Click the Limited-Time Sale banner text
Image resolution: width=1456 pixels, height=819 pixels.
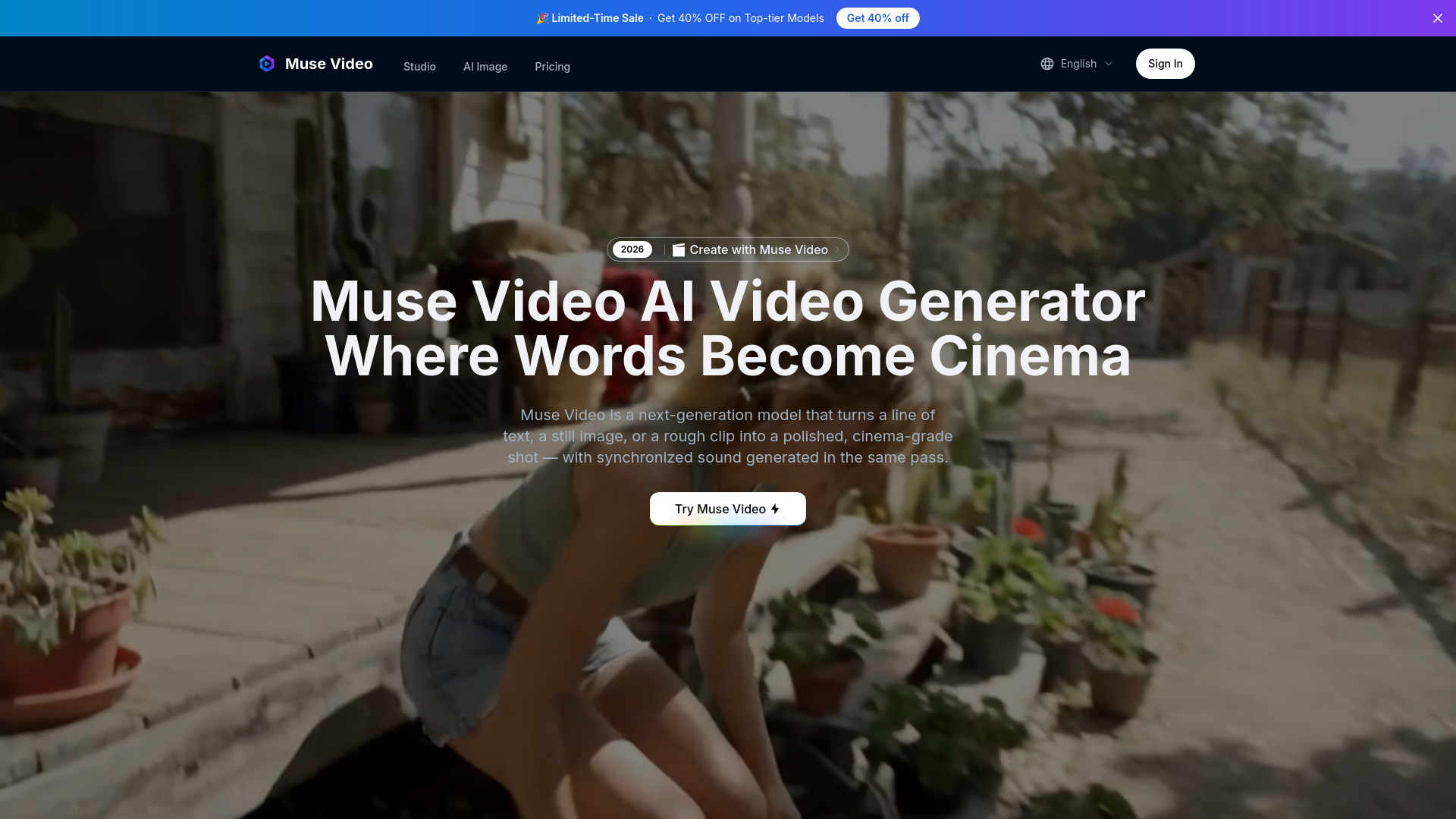[598, 18]
